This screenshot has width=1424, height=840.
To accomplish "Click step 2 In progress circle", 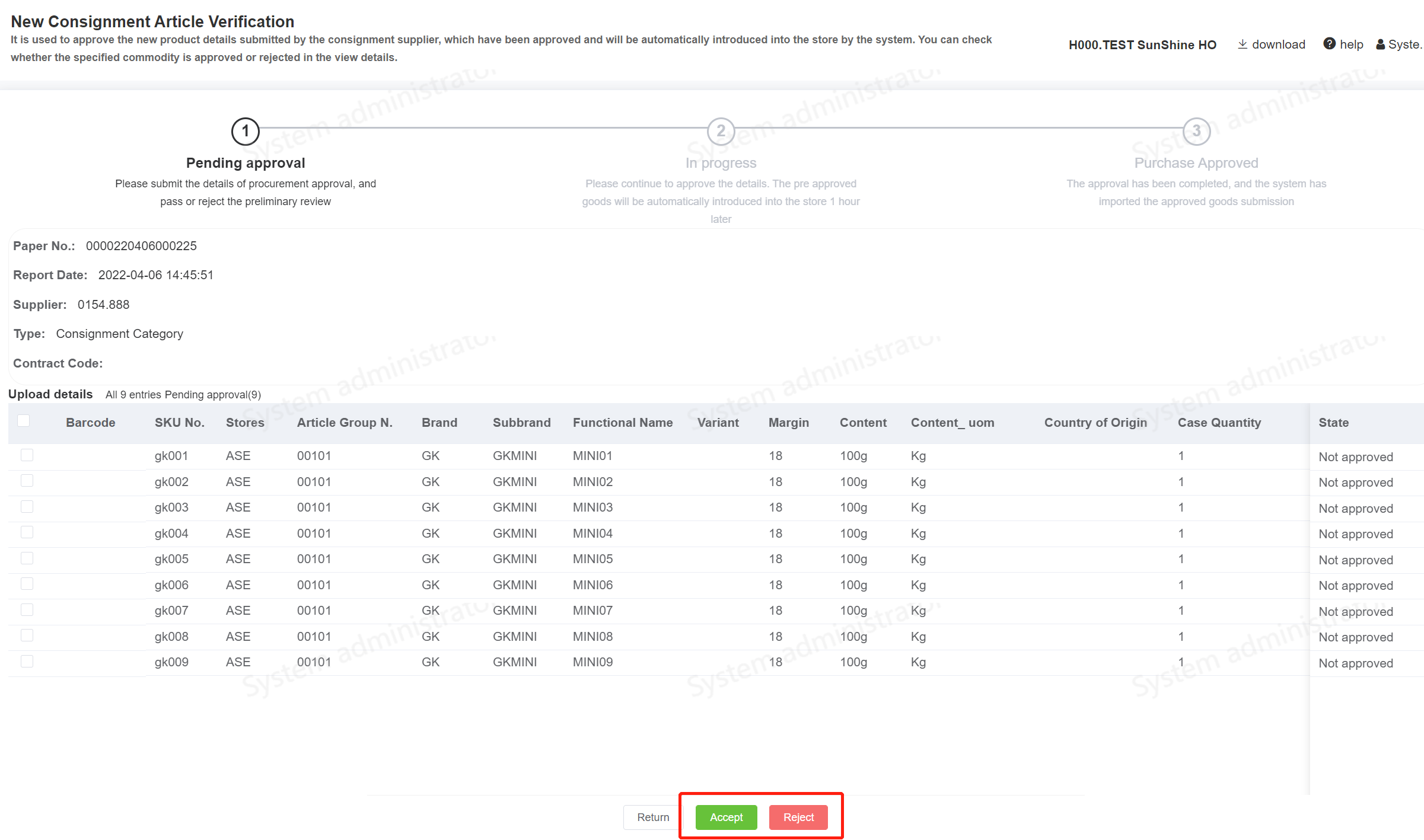I will [721, 131].
